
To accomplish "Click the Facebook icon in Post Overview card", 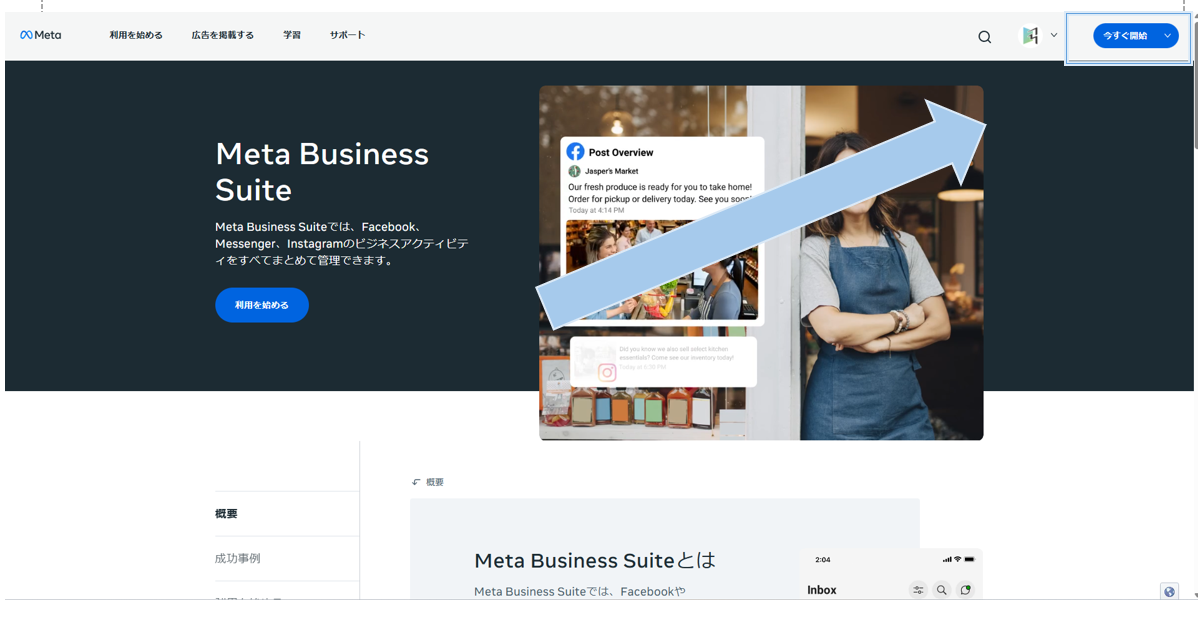I will pyautogui.click(x=575, y=152).
